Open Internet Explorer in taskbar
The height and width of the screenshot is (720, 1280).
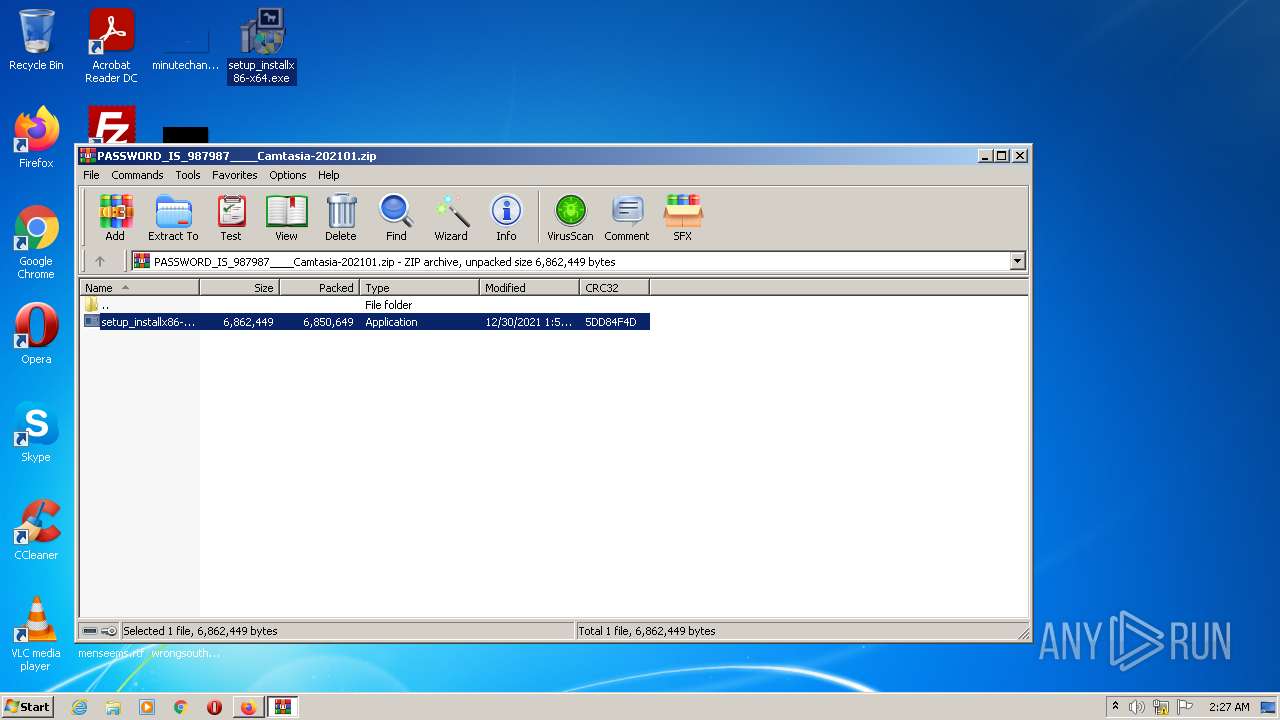79,707
